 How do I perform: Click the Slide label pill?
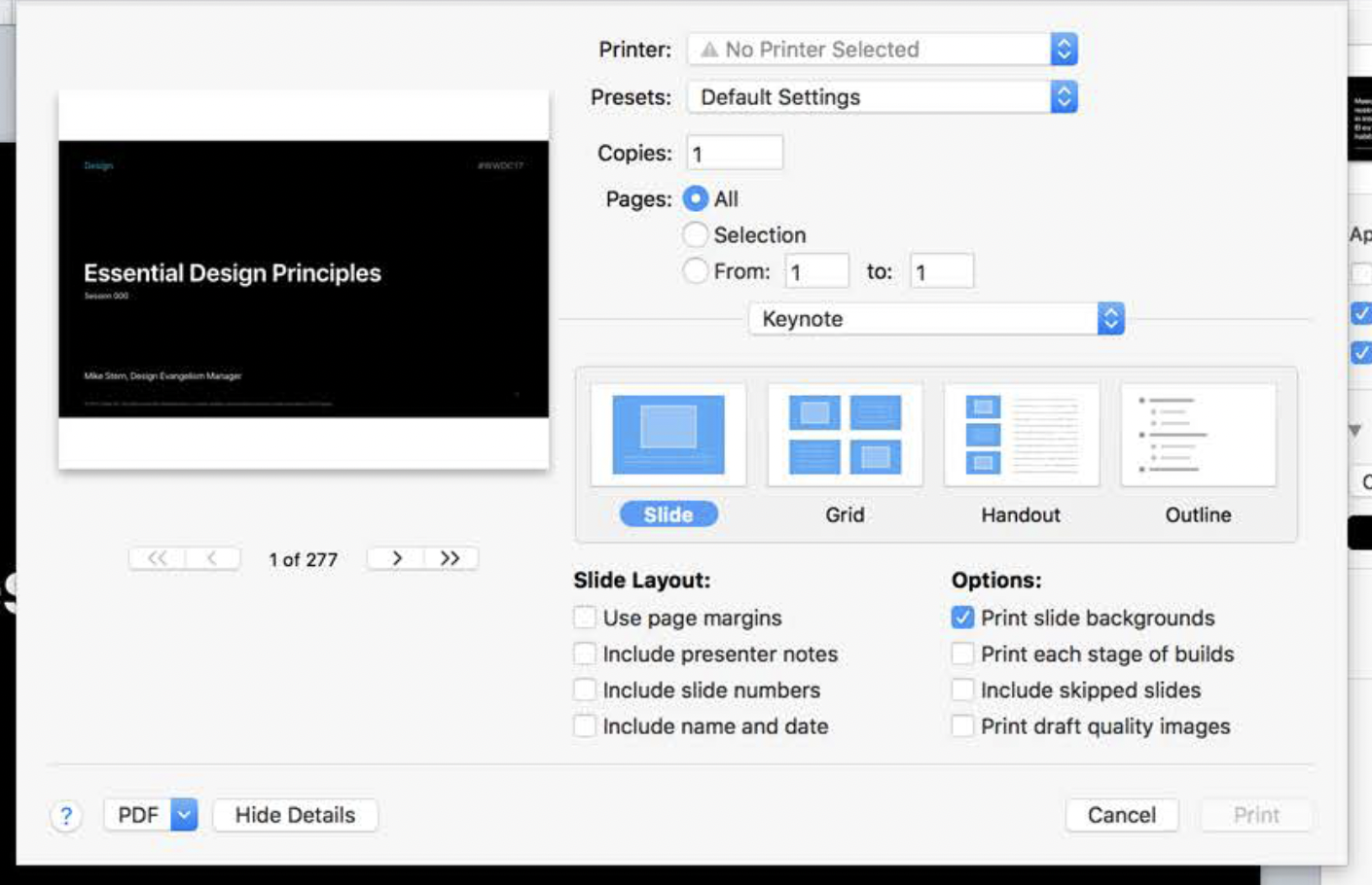(x=668, y=514)
